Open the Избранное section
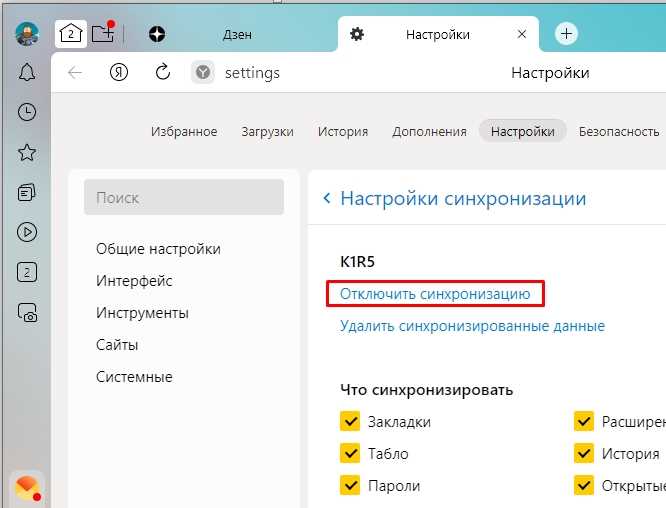The width and height of the screenshot is (666, 508). pos(184,132)
